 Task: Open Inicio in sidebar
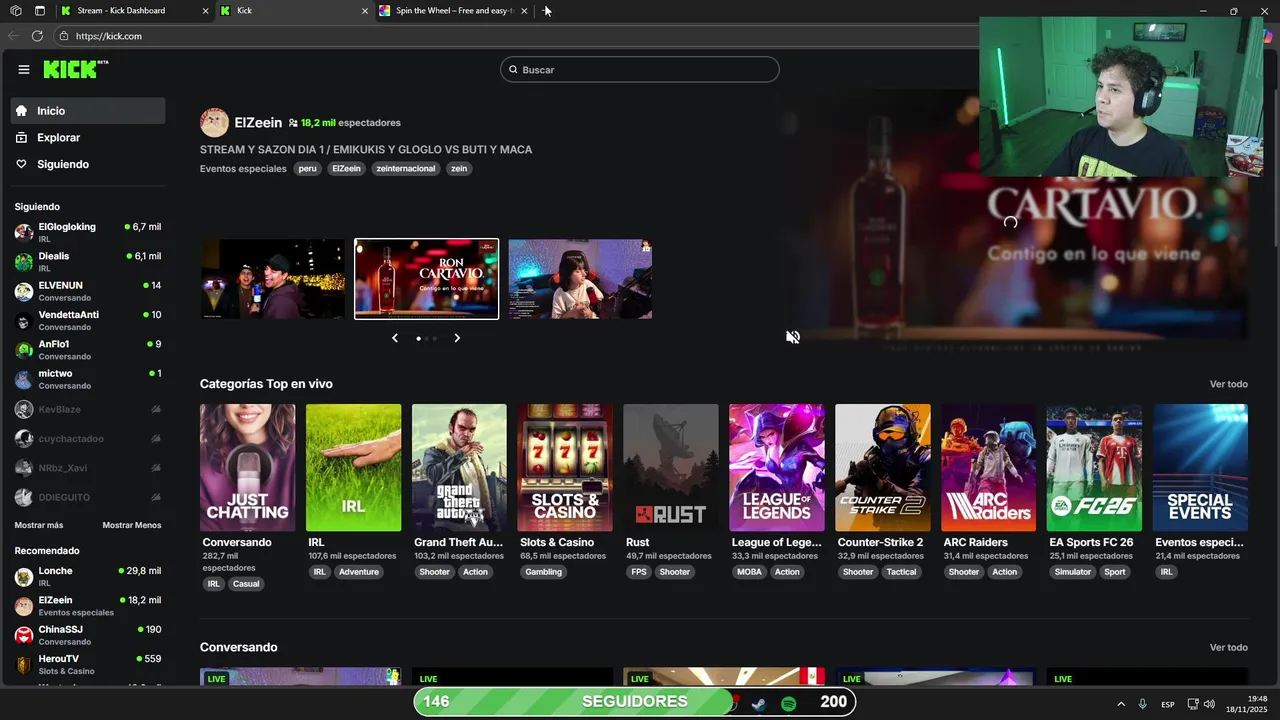88,111
